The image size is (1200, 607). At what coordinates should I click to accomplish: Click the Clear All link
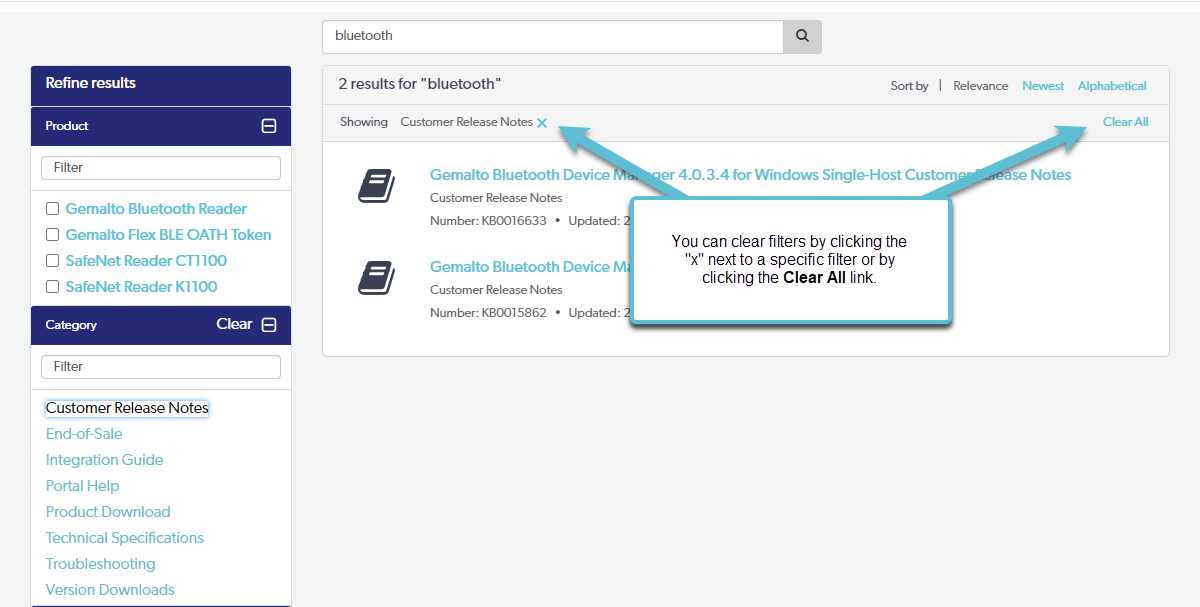(1125, 121)
